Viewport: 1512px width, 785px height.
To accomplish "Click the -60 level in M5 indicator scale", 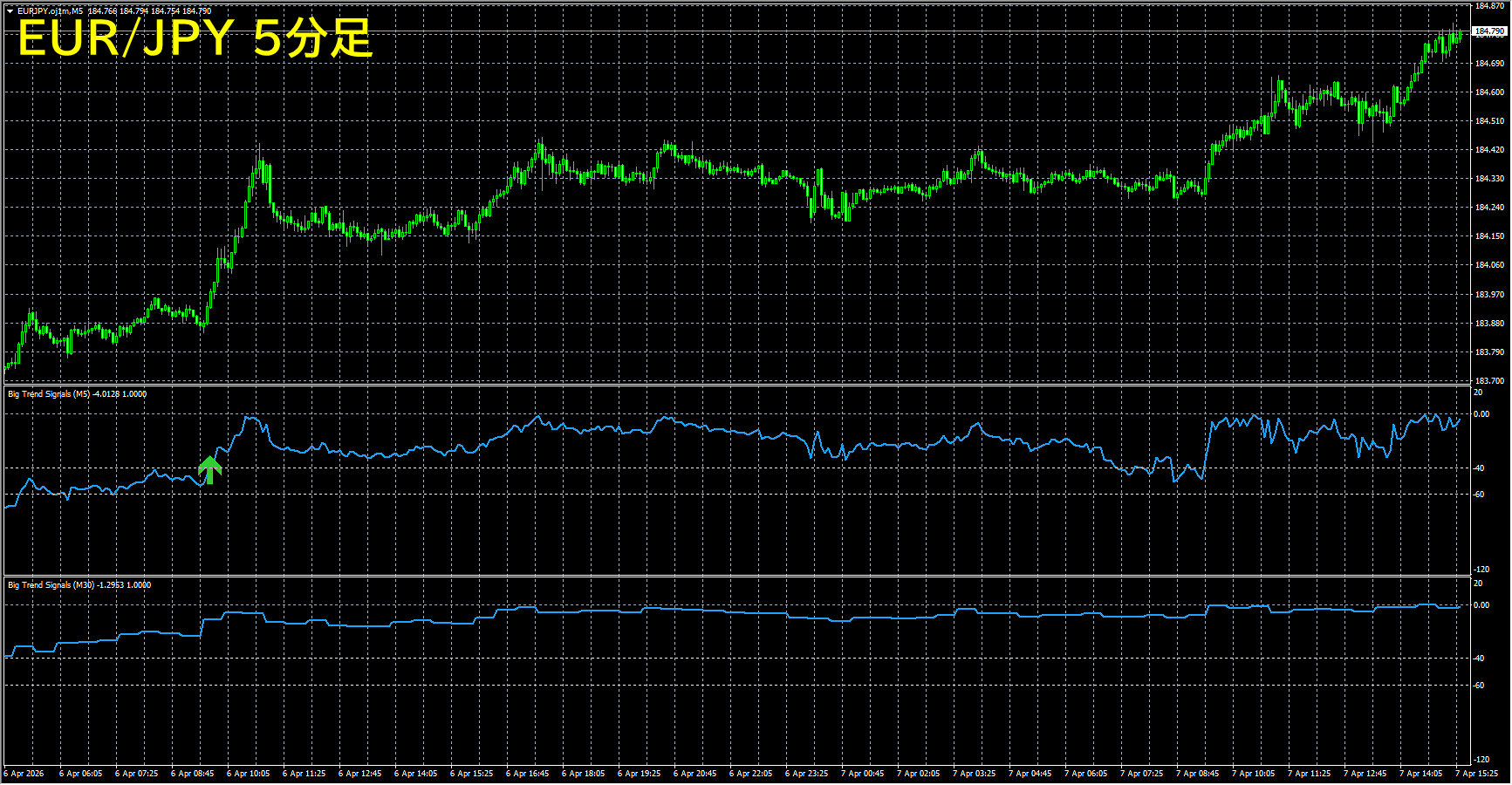I will 1479,495.
